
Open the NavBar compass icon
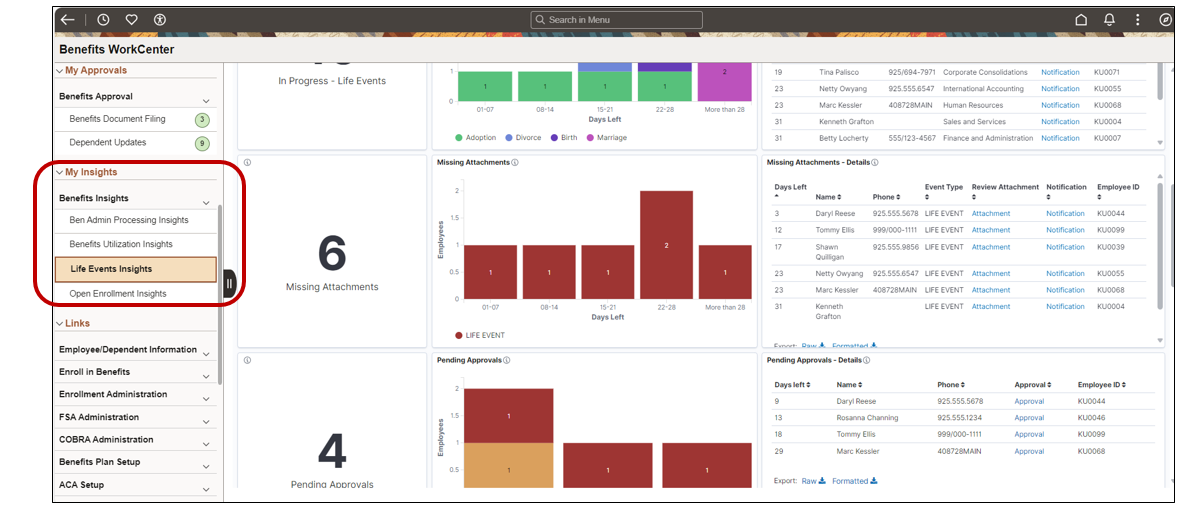coord(1165,20)
